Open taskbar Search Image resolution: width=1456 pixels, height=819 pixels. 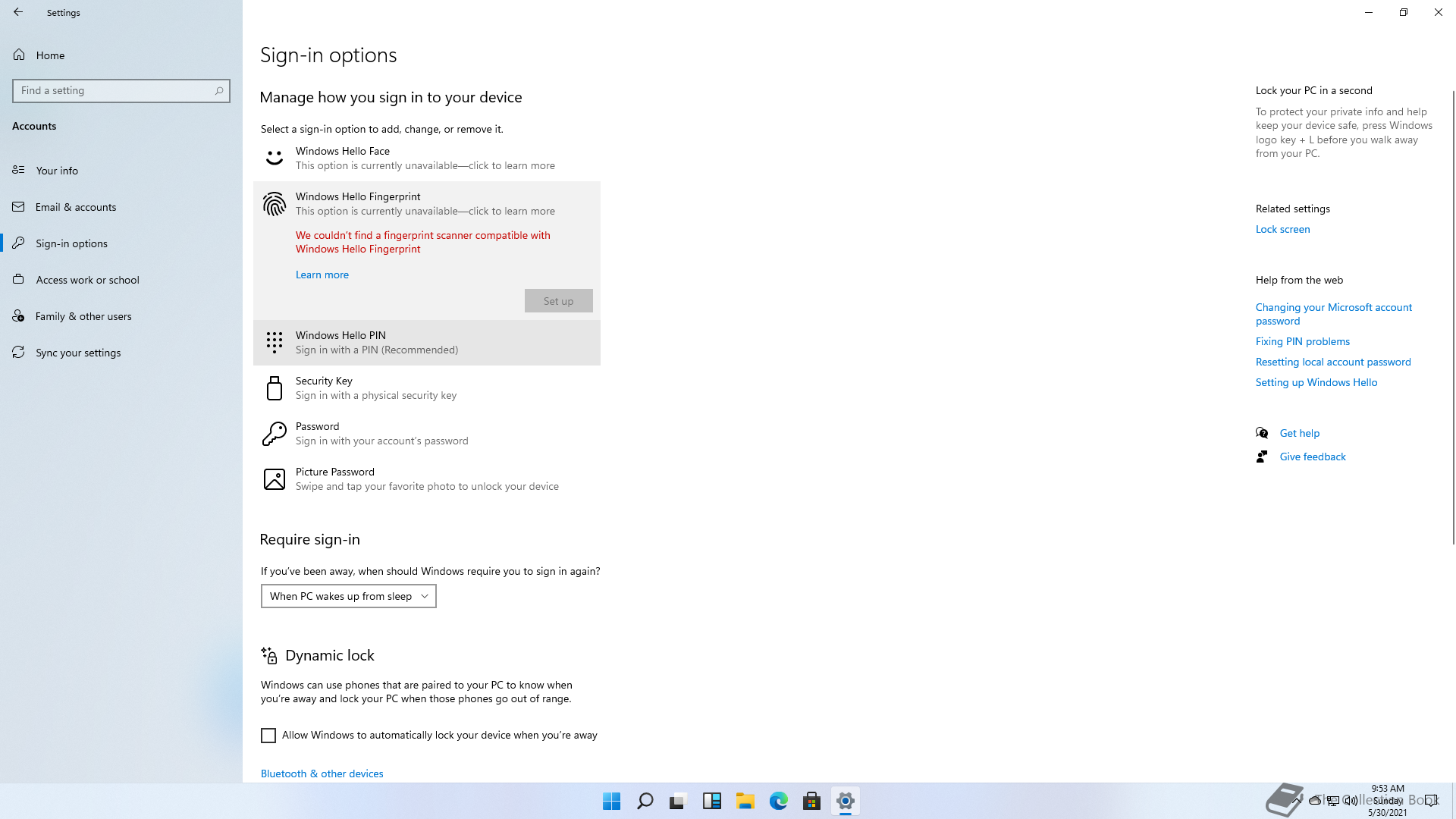[645, 801]
